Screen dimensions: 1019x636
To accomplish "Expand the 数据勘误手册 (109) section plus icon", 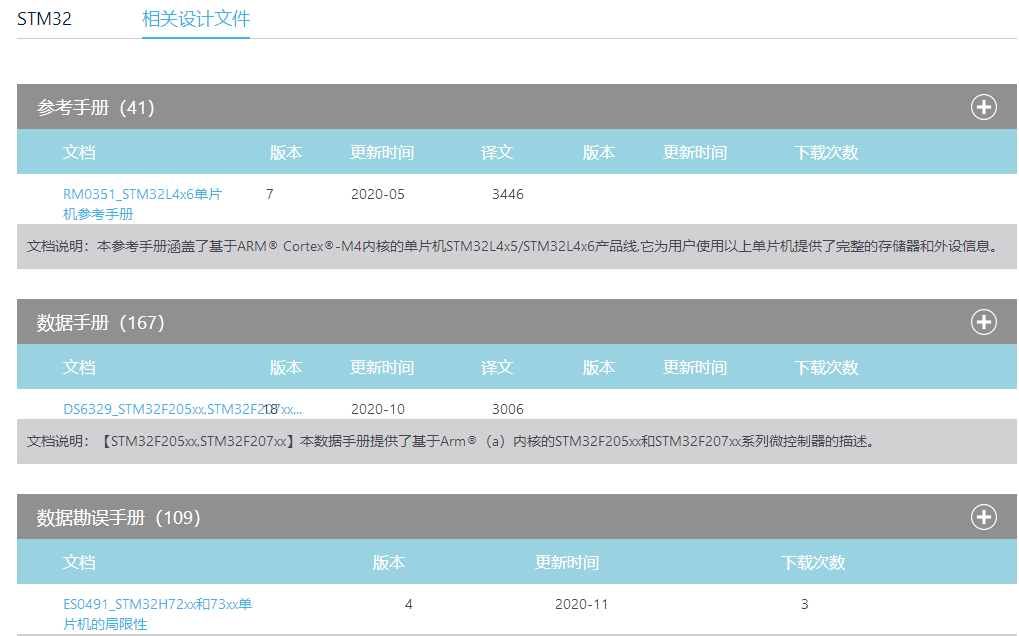I will 983,517.
